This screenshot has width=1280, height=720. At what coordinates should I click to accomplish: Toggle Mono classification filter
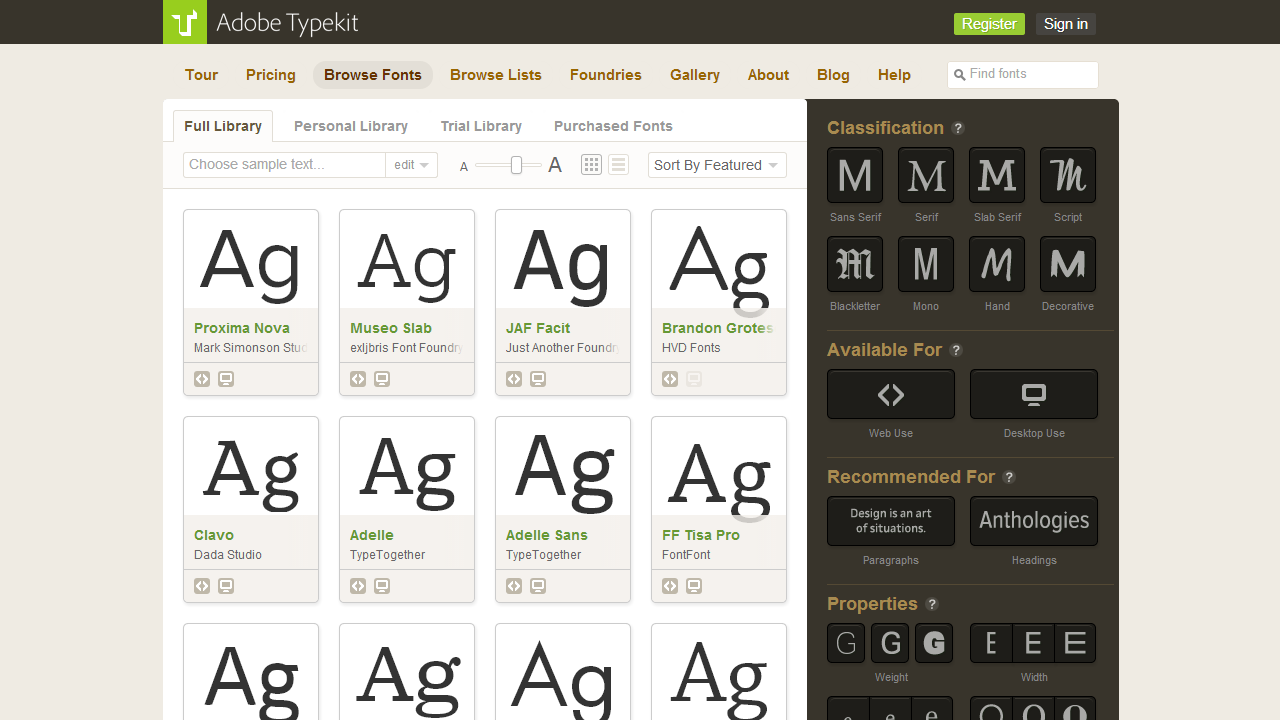[926, 264]
